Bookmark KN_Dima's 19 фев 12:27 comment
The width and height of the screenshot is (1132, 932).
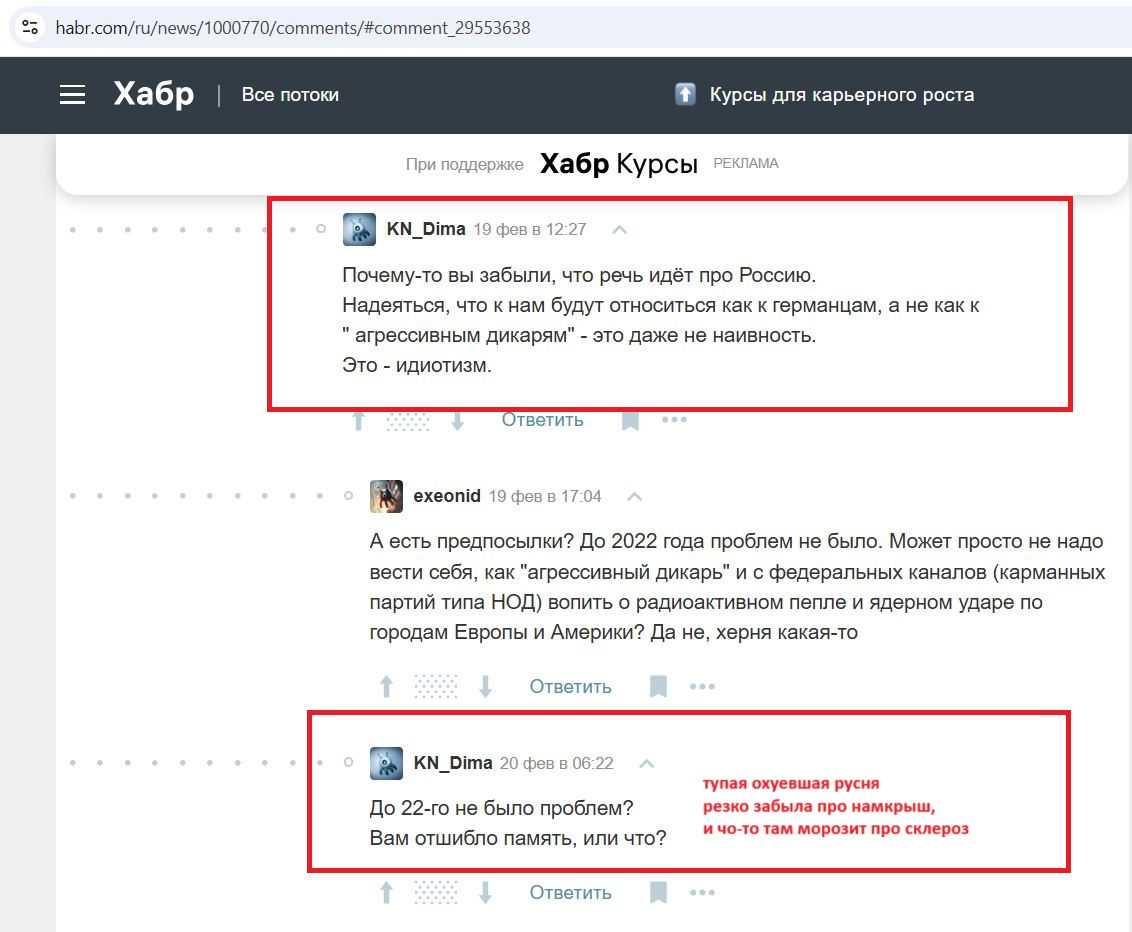click(x=630, y=420)
